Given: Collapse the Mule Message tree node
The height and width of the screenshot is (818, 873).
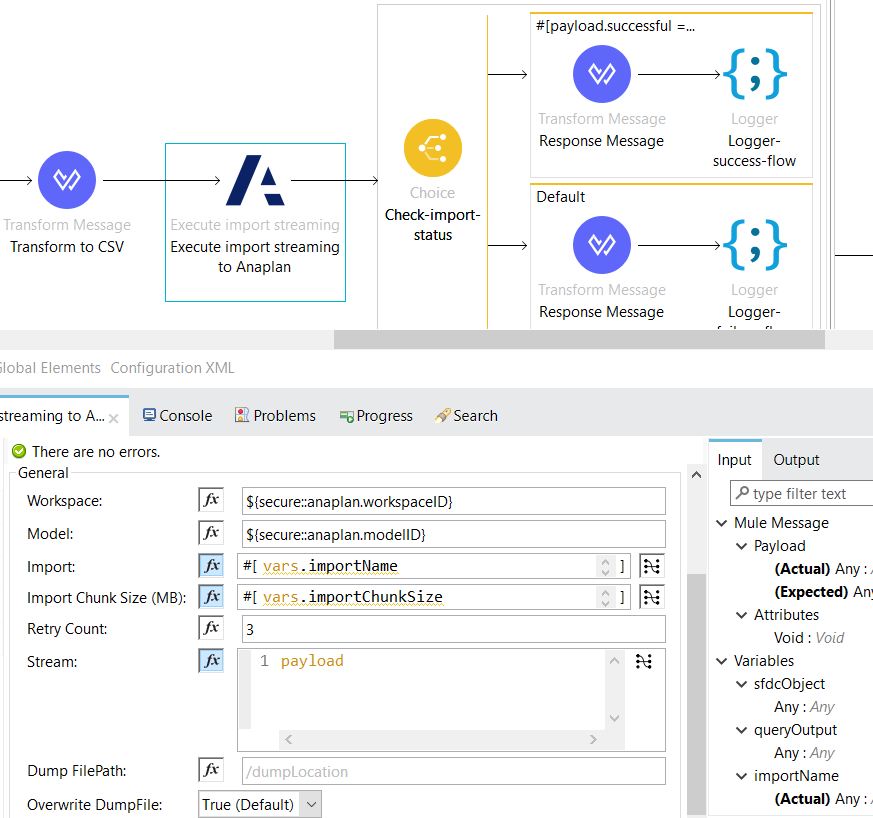Looking at the screenshot, I should point(722,523).
